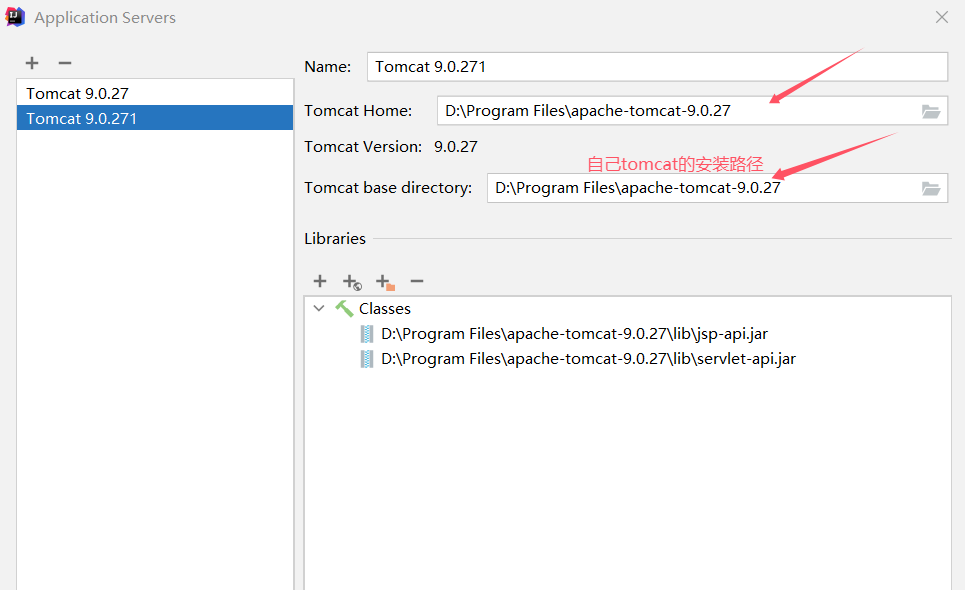Browse folder for Tomcat Home
Screen dimensions: 965x590
point(931,111)
